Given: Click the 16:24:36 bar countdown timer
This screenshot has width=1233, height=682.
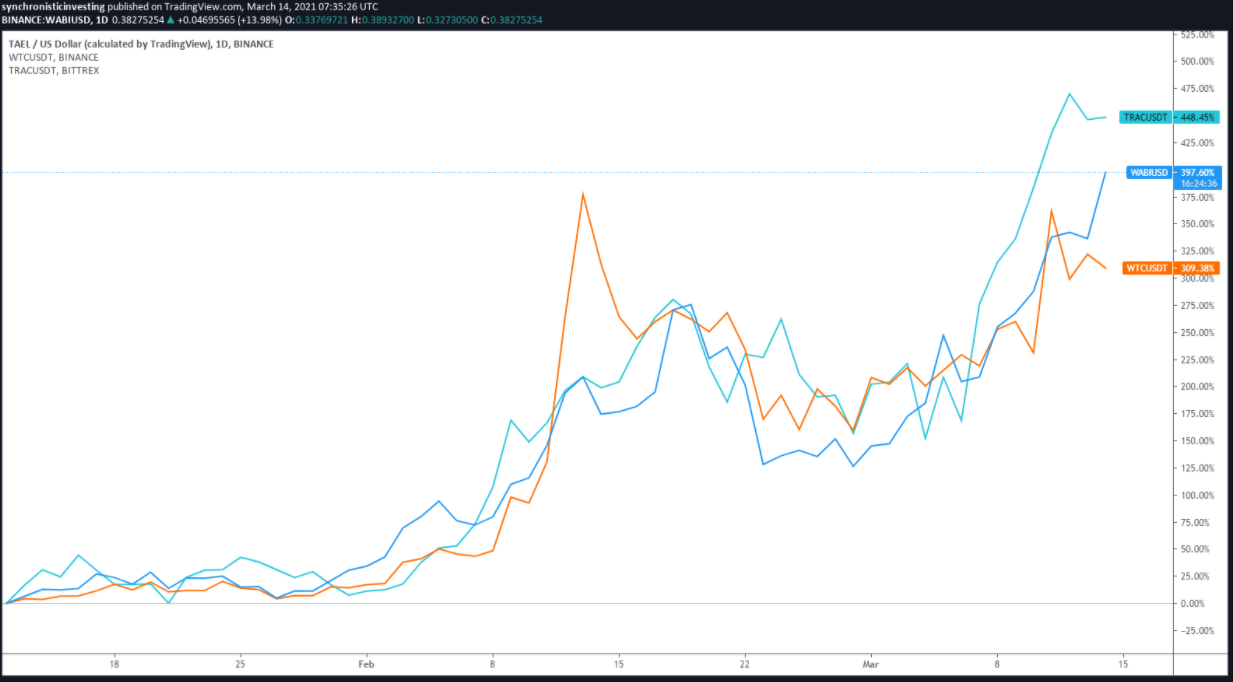Looking at the screenshot, I should pos(1198,184).
